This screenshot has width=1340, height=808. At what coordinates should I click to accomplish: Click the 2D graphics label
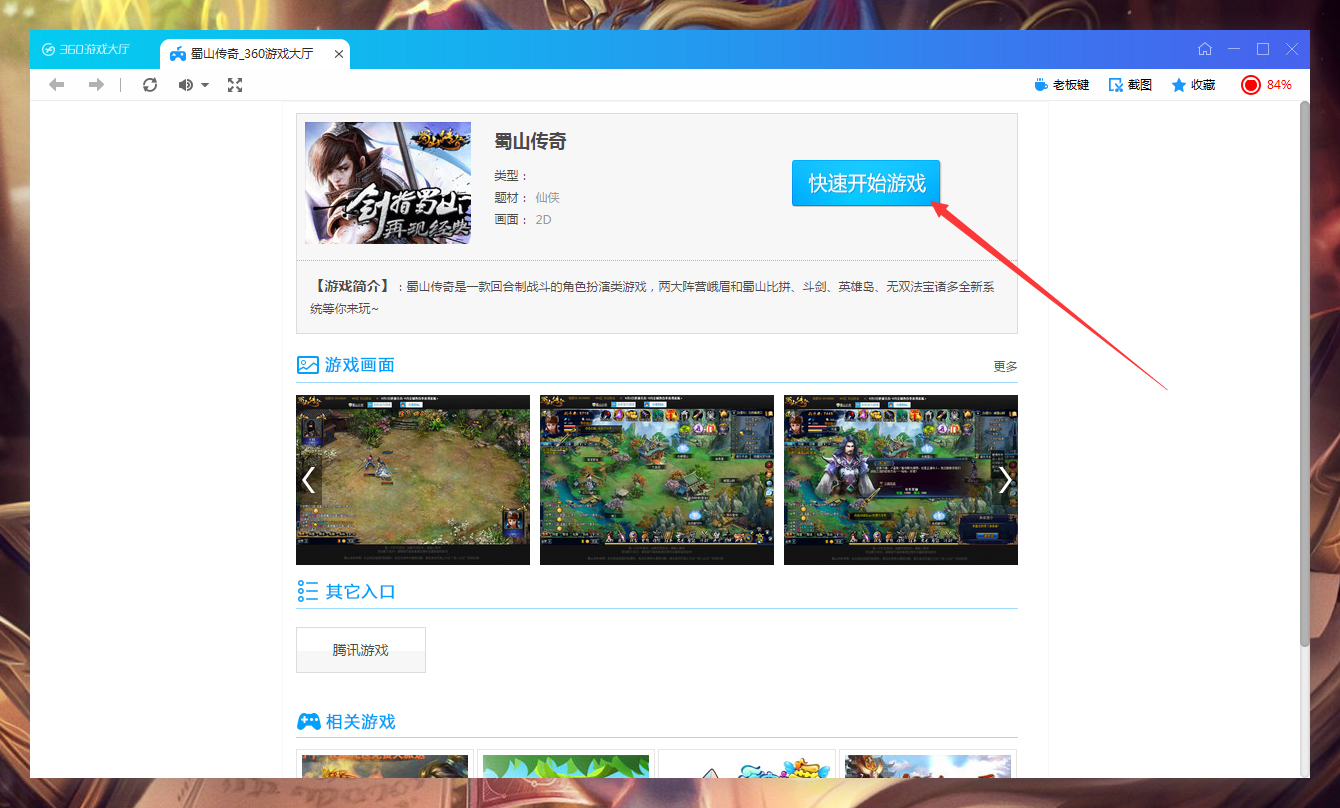coord(543,220)
